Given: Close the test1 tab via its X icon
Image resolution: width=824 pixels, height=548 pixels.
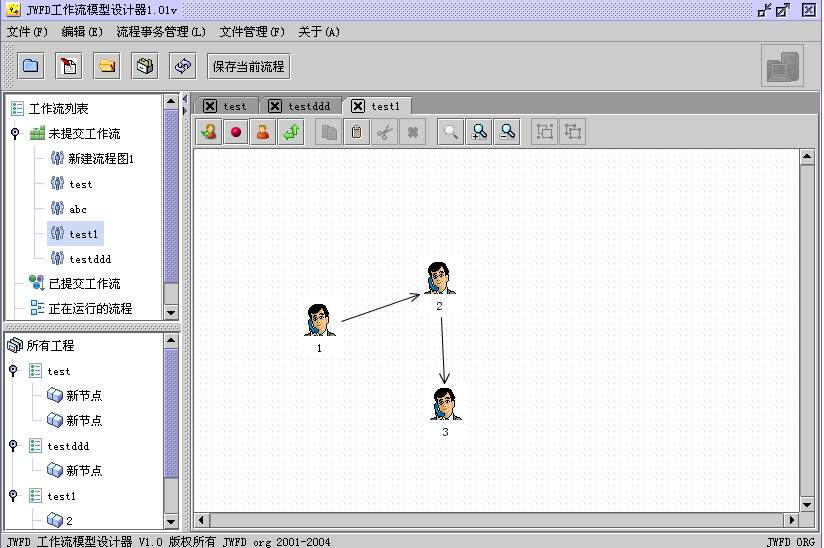Looking at the screenshot, I should point(358,106).
